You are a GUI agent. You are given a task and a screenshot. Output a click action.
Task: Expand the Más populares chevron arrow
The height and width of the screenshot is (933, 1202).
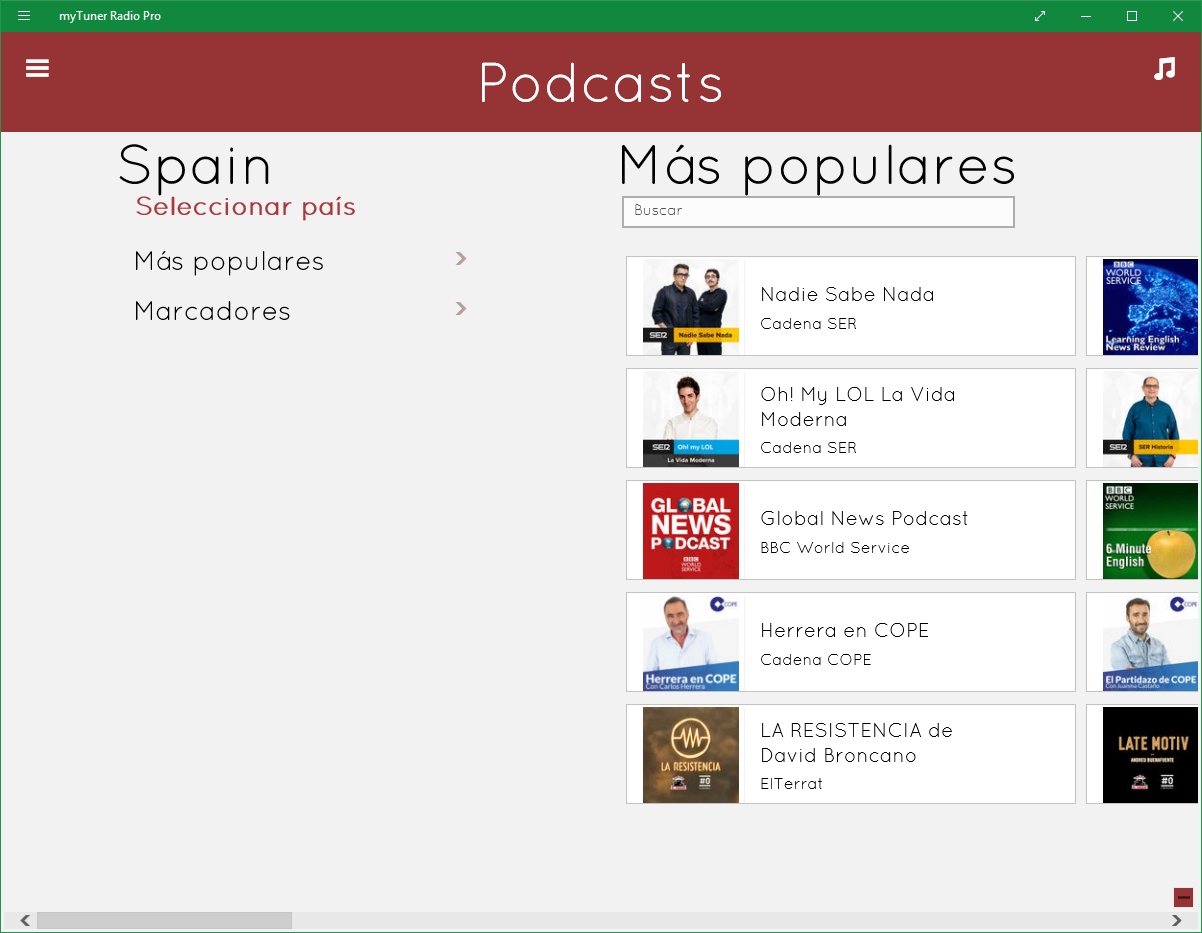(461, 259)
